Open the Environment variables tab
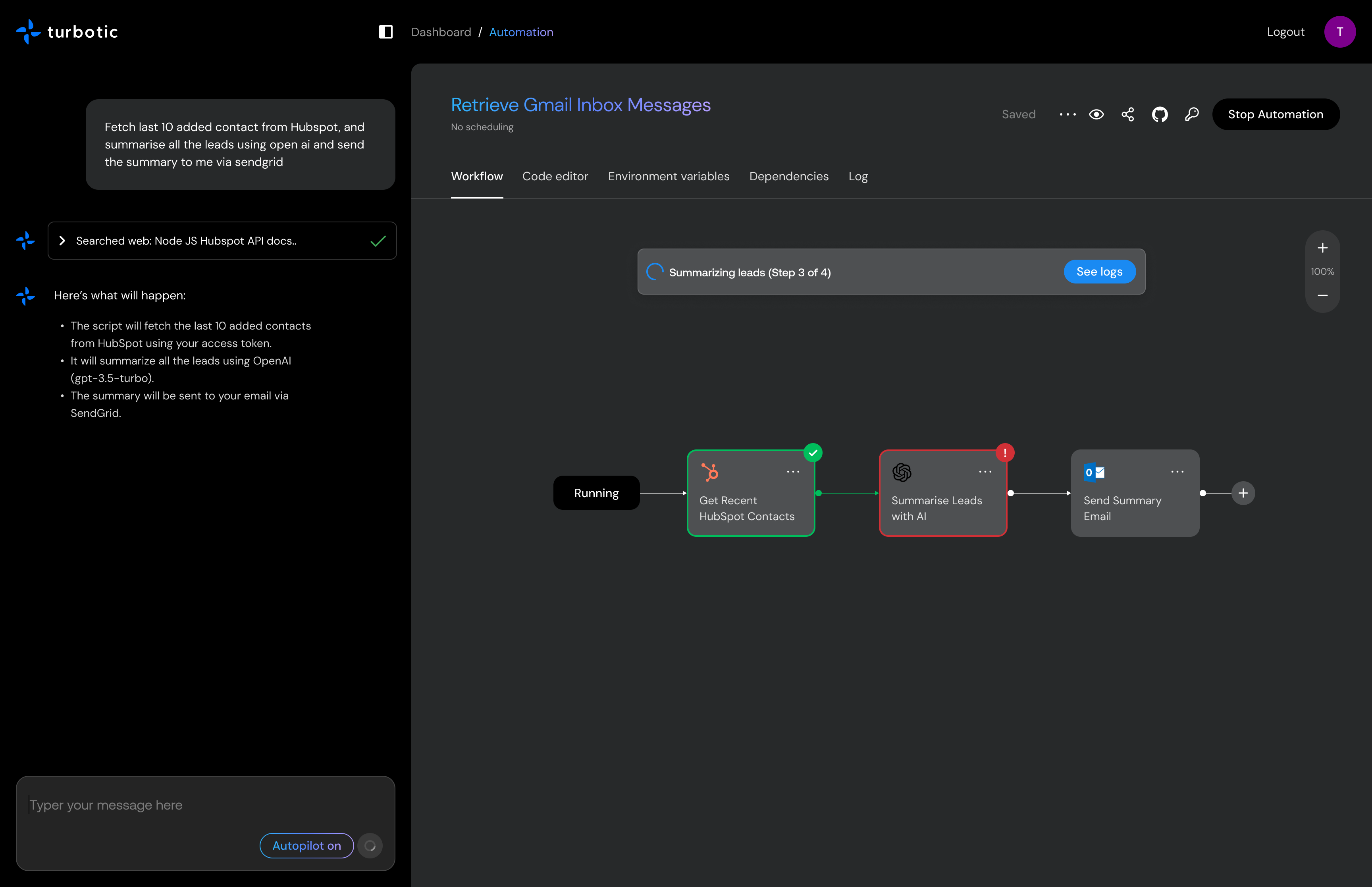The width and height of the screenshot is (1372, 887). point(668,176)
